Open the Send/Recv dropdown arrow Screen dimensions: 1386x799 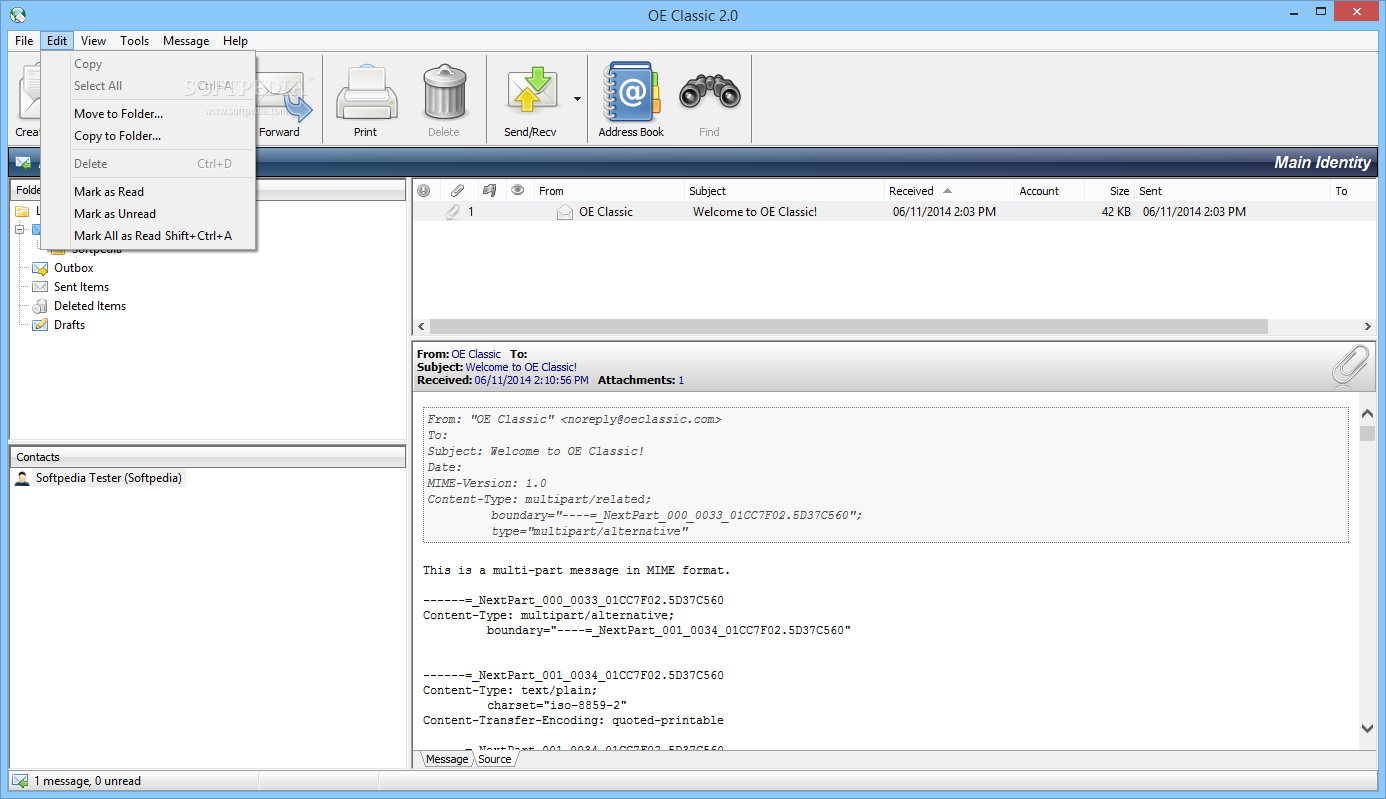click(577, 99)
